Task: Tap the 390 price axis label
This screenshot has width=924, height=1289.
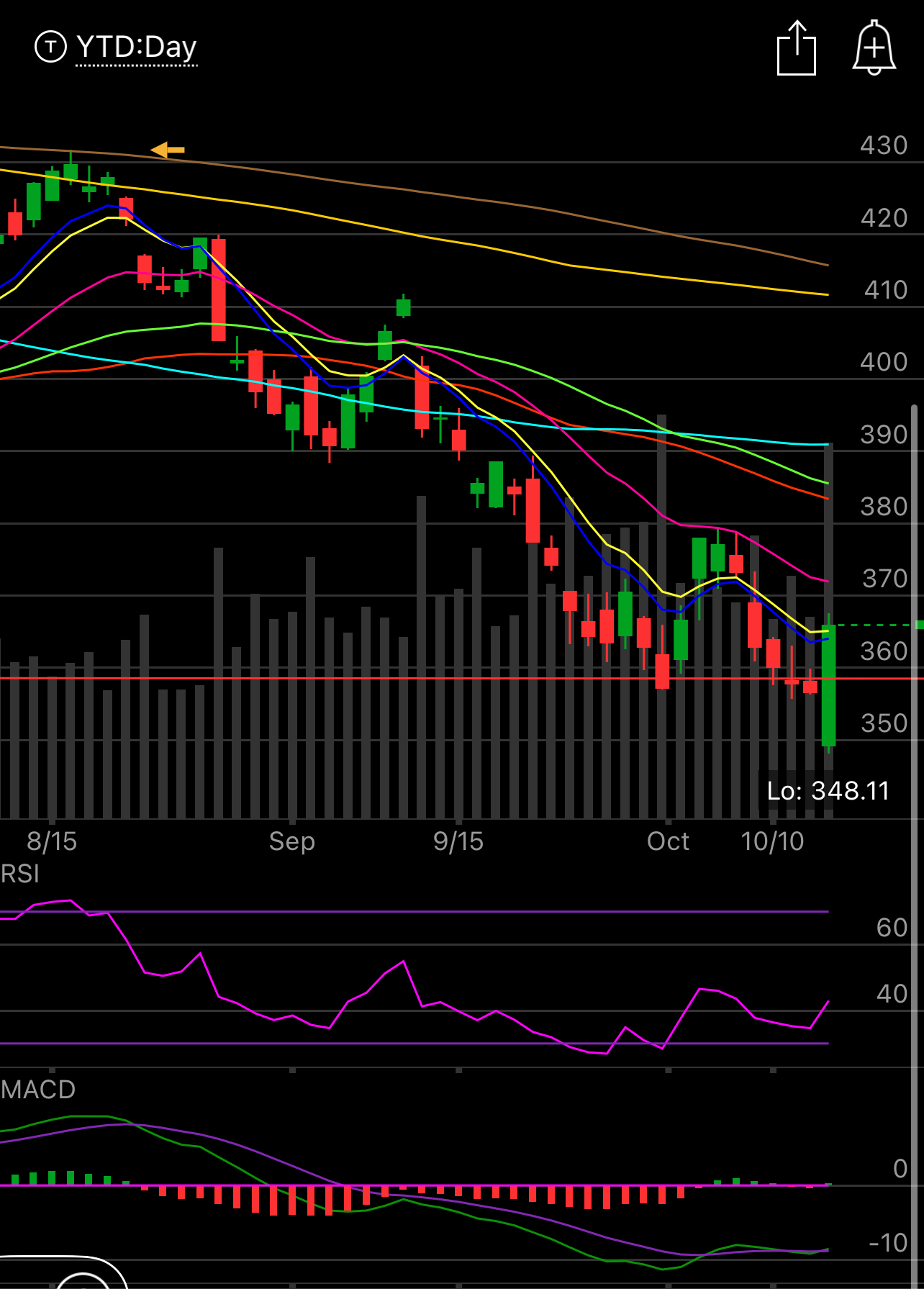Action: point(884,435)
